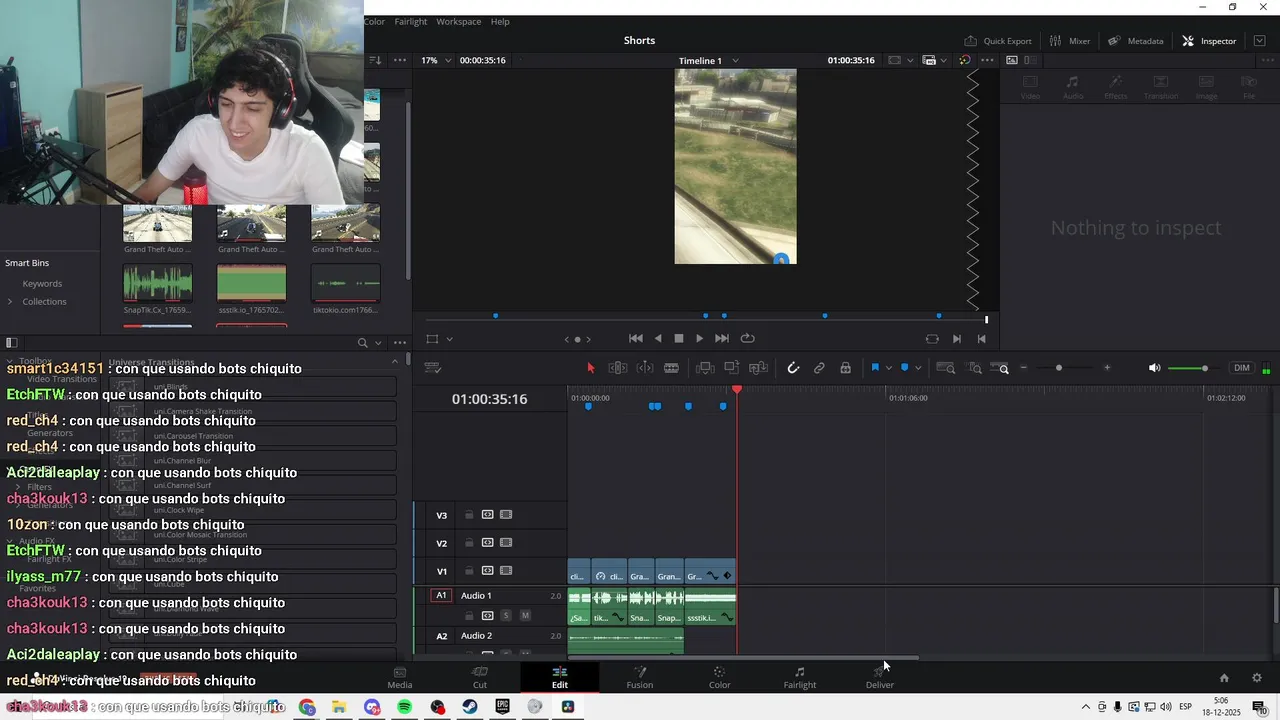
Task: Choose the Dynamic Trim Mode tool
Action: 645,368
